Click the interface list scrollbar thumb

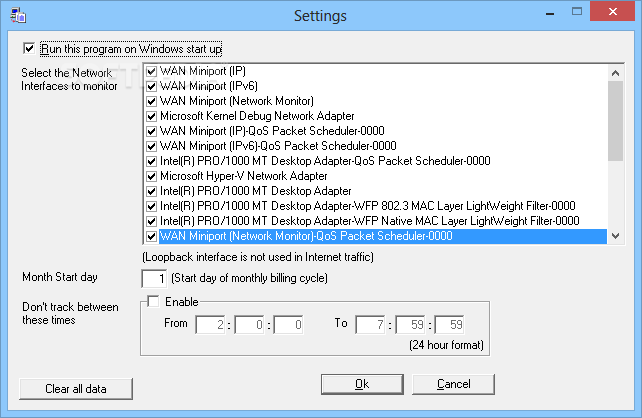615,121
